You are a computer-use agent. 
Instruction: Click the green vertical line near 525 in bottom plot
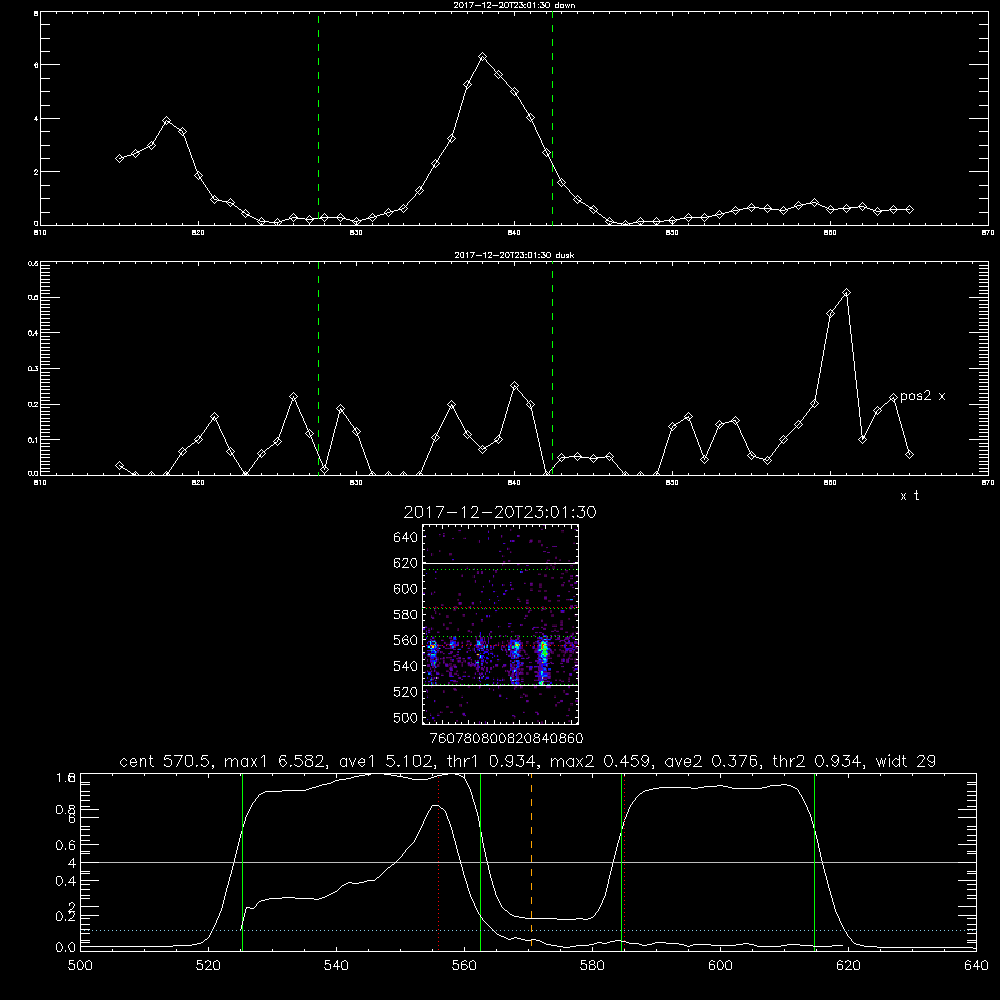tap(242, 862)
